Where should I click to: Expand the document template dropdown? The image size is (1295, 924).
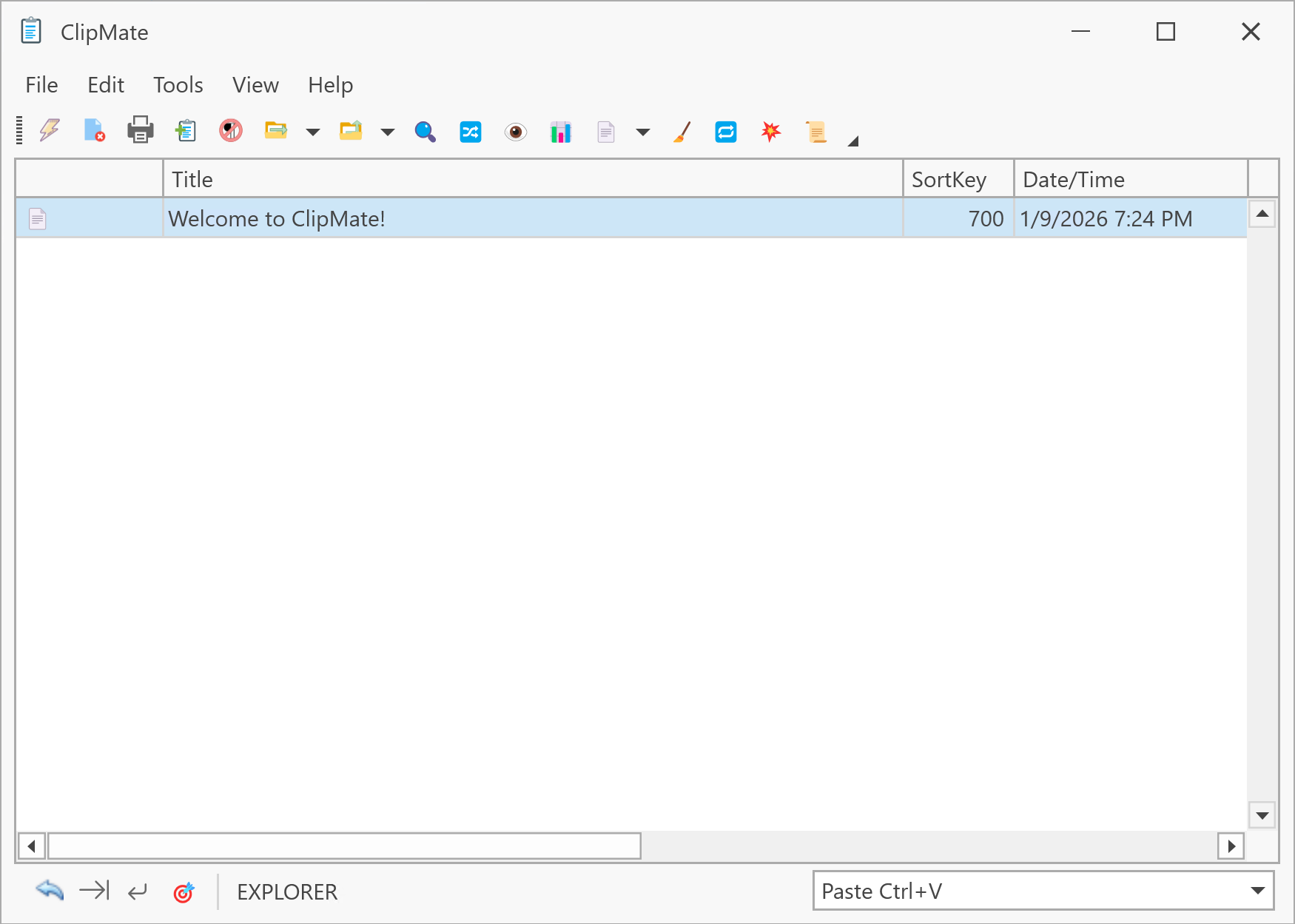tap(643, 131)
